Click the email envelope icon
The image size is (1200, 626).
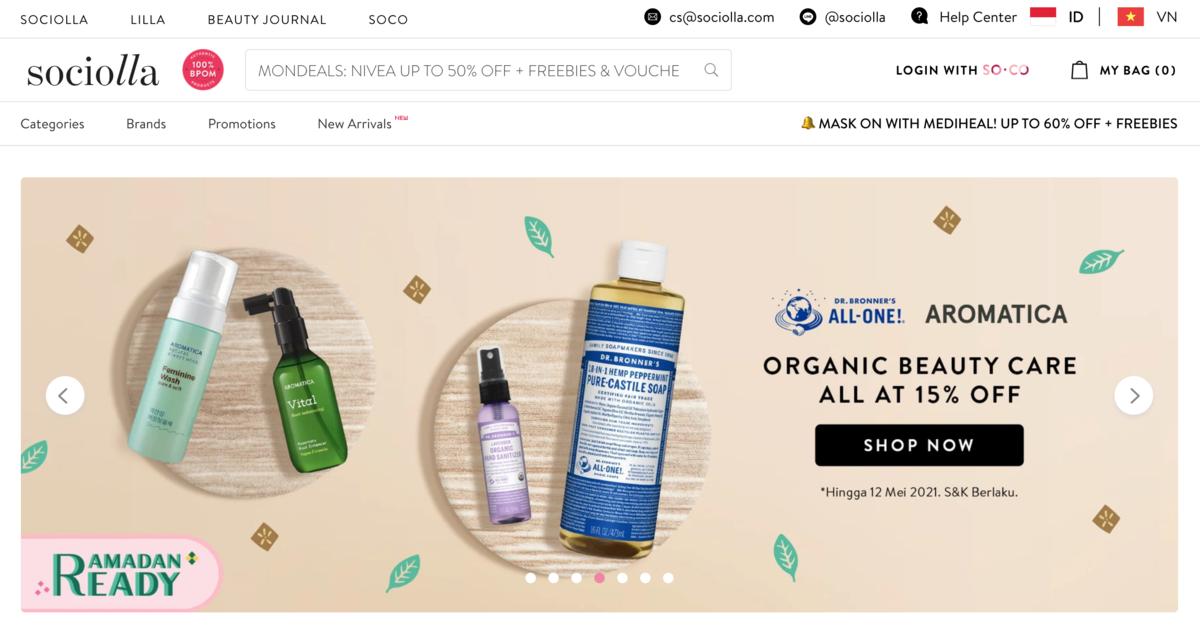coord(653,17)
